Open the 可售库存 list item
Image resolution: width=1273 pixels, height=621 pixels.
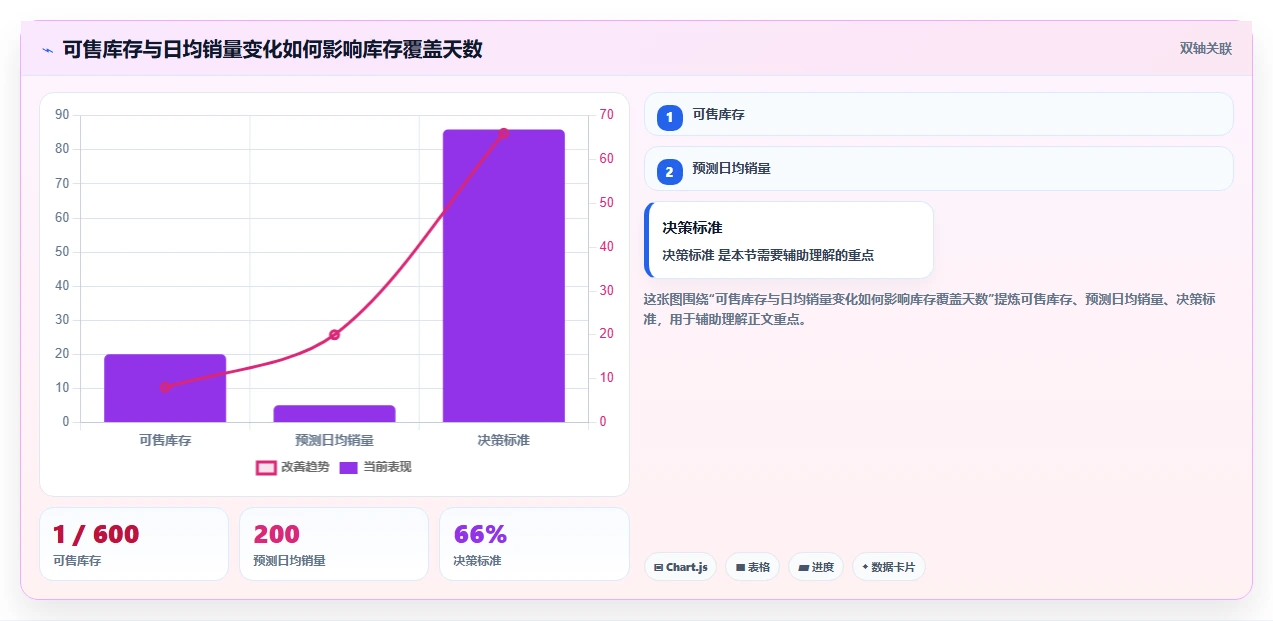[x=938, y=114]
